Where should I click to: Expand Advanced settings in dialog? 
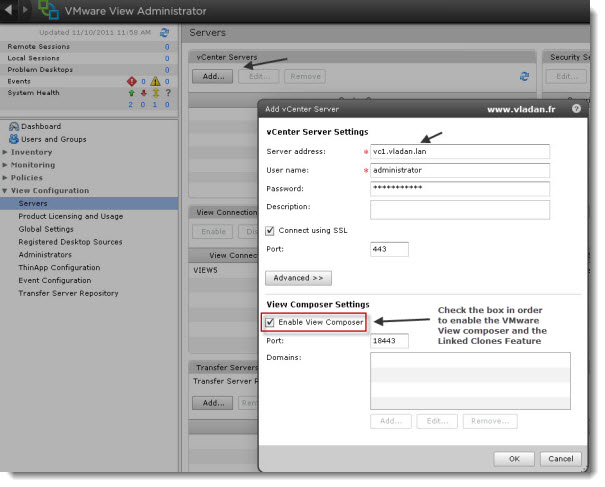pyautogui.click(x=298, y=278)
